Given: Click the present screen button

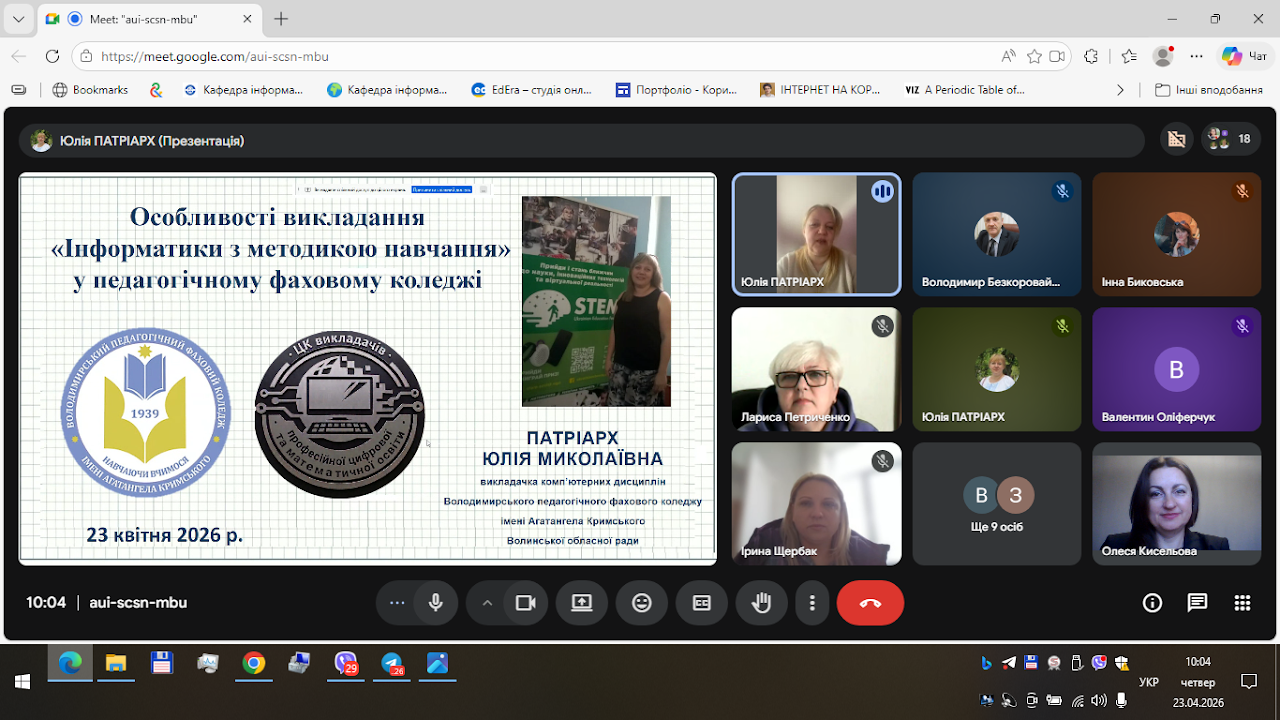Looking at the screenshot, I should click(582, 603).
